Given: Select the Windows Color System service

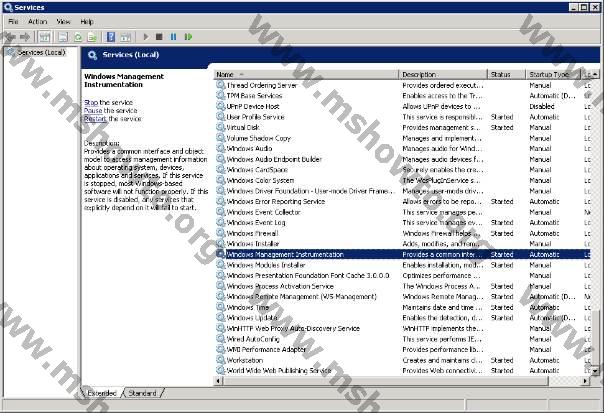Looking at the screenshot, I should 402,180.
